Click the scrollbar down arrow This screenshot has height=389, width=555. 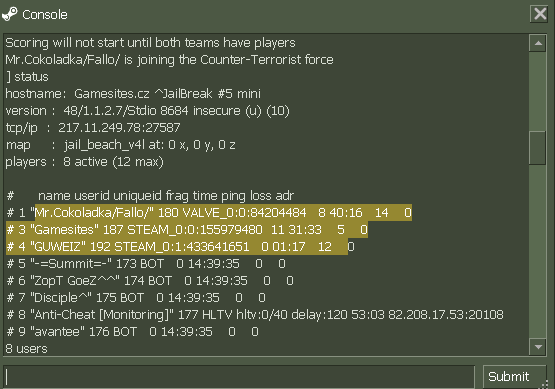click(538, 347)
